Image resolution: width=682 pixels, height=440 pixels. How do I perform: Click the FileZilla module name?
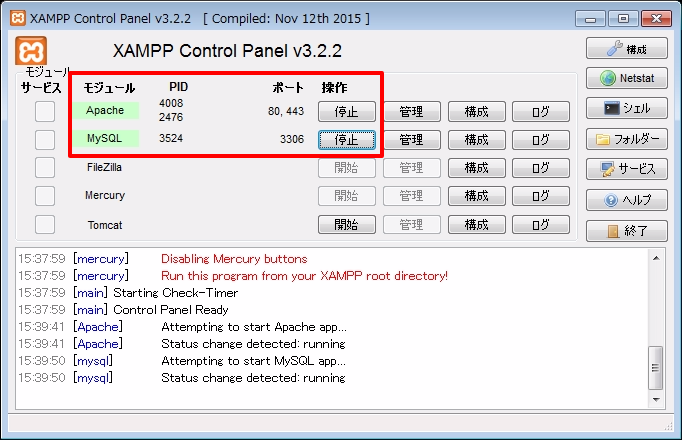[104, 167]
